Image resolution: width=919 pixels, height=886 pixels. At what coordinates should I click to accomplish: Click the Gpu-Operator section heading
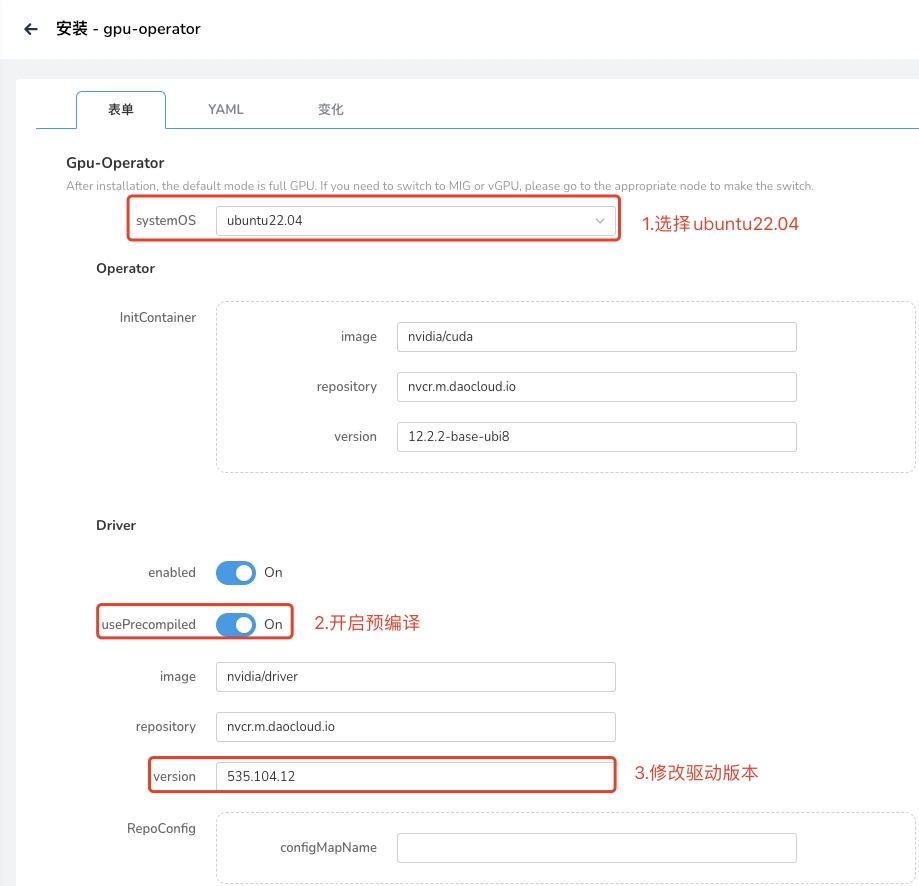point(115,163)
